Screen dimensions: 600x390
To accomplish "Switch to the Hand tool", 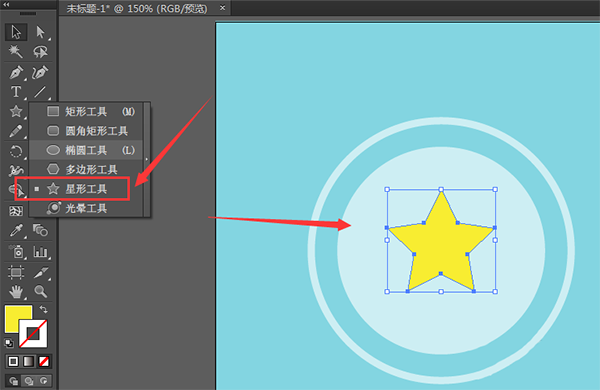I will 16,292.
